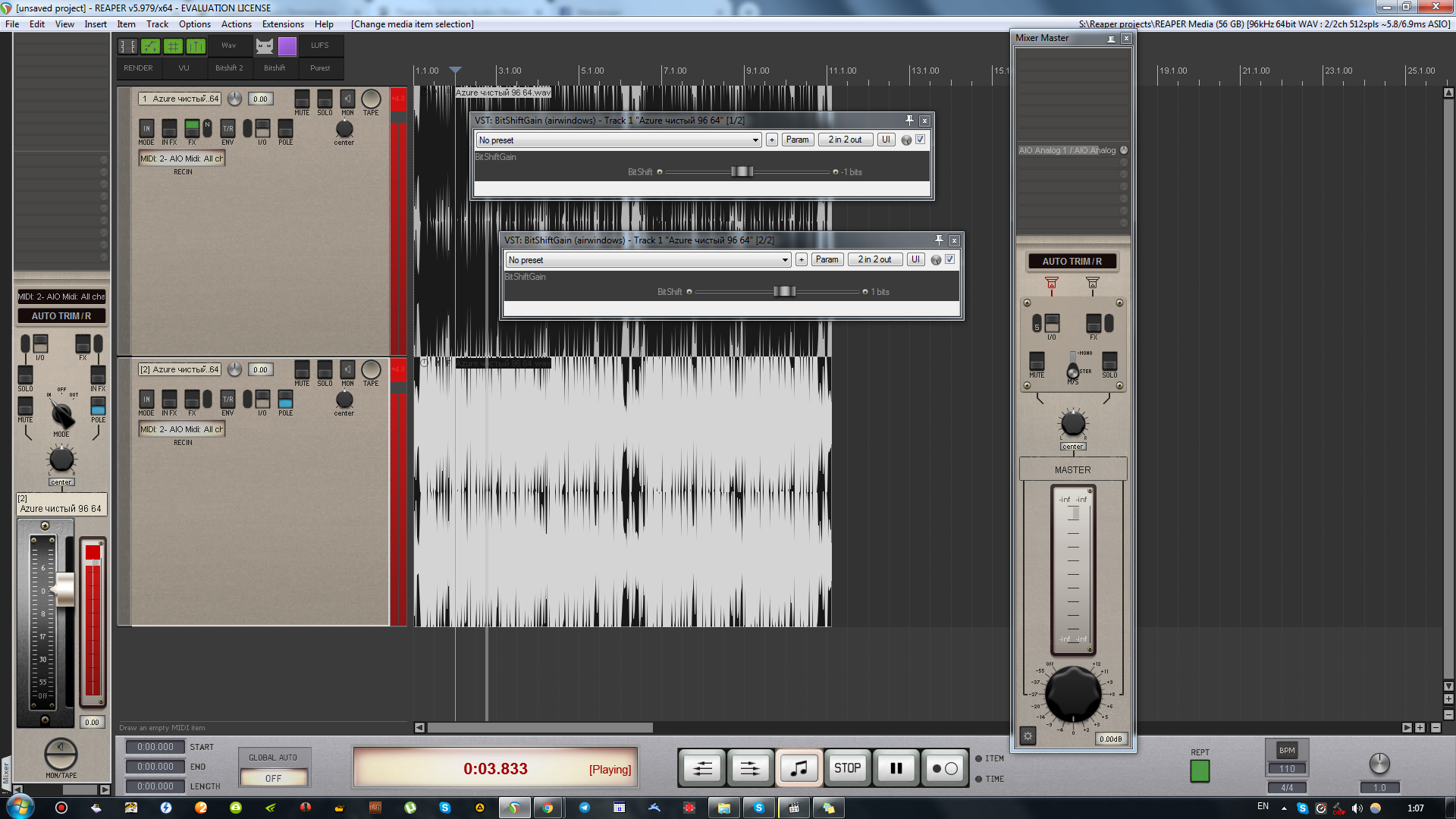Click the STOP transport button

[847, 768]
